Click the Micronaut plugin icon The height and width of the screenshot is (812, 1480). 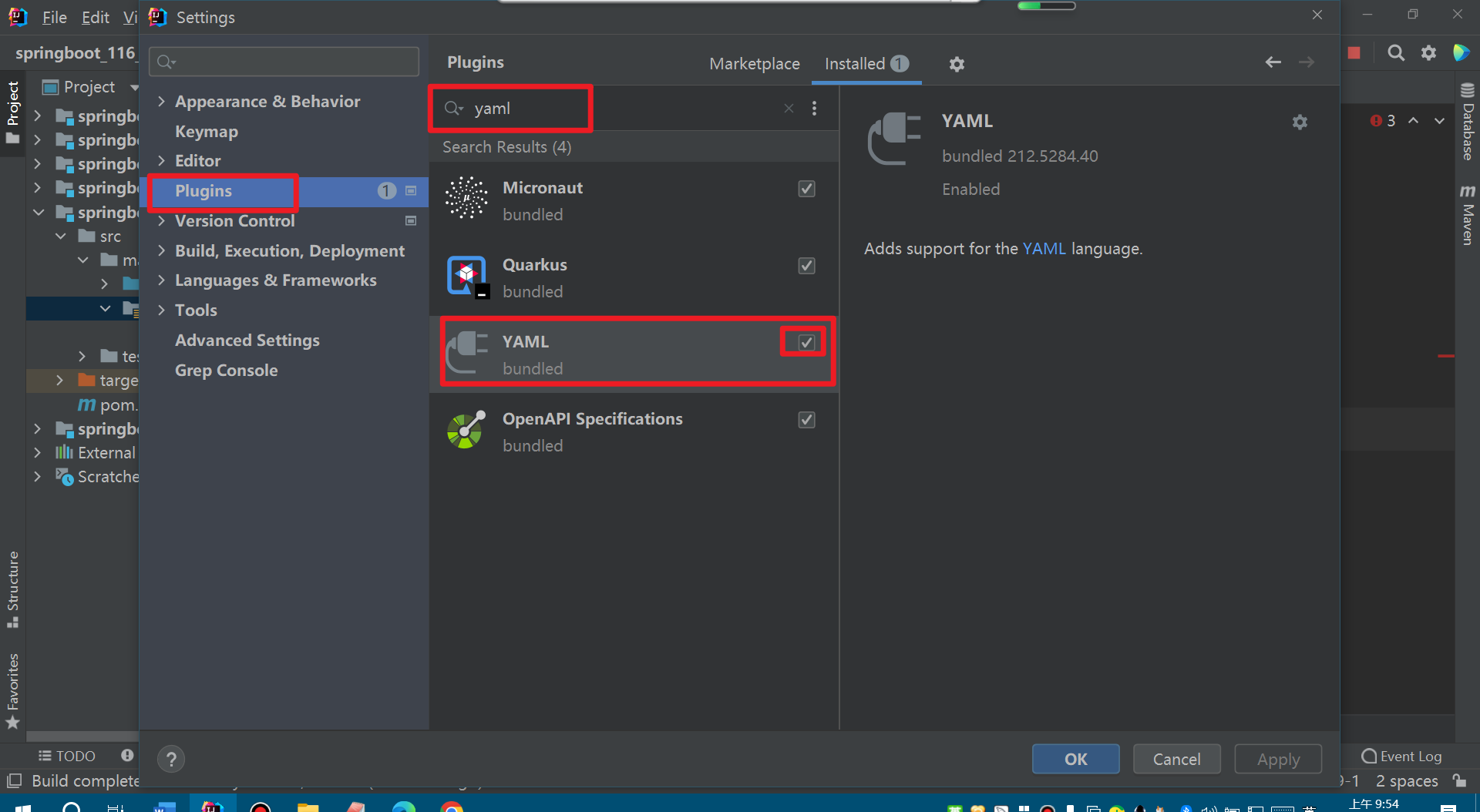[466, 198]
